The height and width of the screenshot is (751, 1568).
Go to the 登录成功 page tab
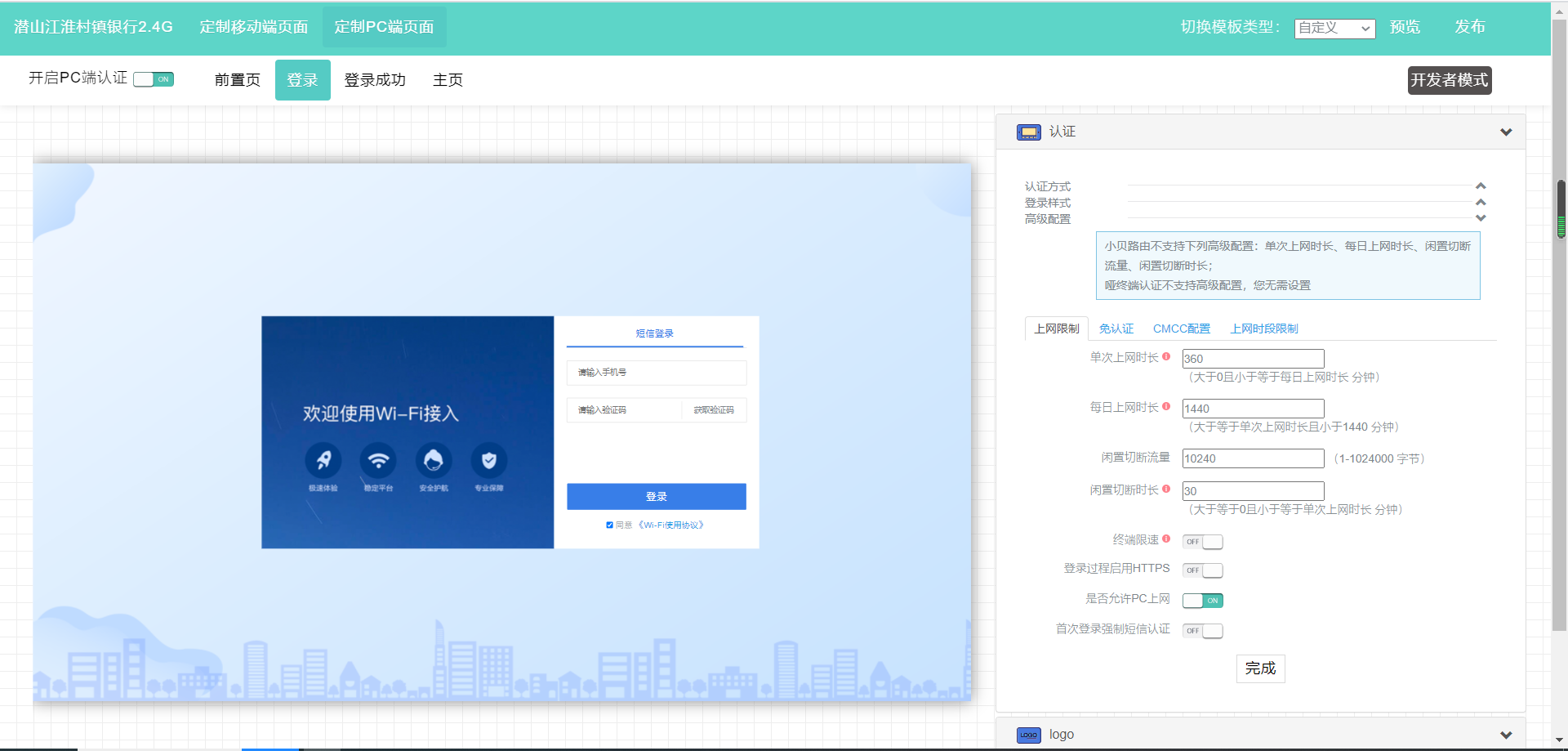pyautogui.click(x=375, y=80)
